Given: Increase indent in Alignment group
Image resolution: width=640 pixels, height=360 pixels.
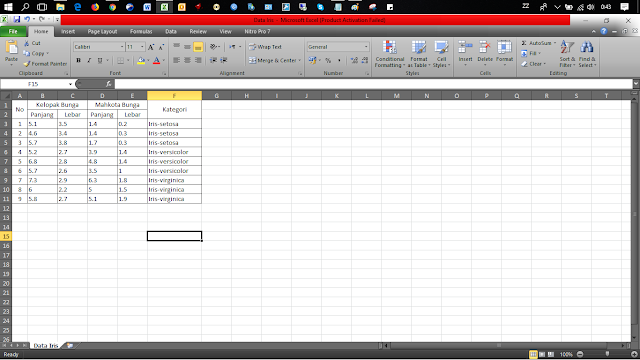Looking at the screenshot, I should 224,60.
